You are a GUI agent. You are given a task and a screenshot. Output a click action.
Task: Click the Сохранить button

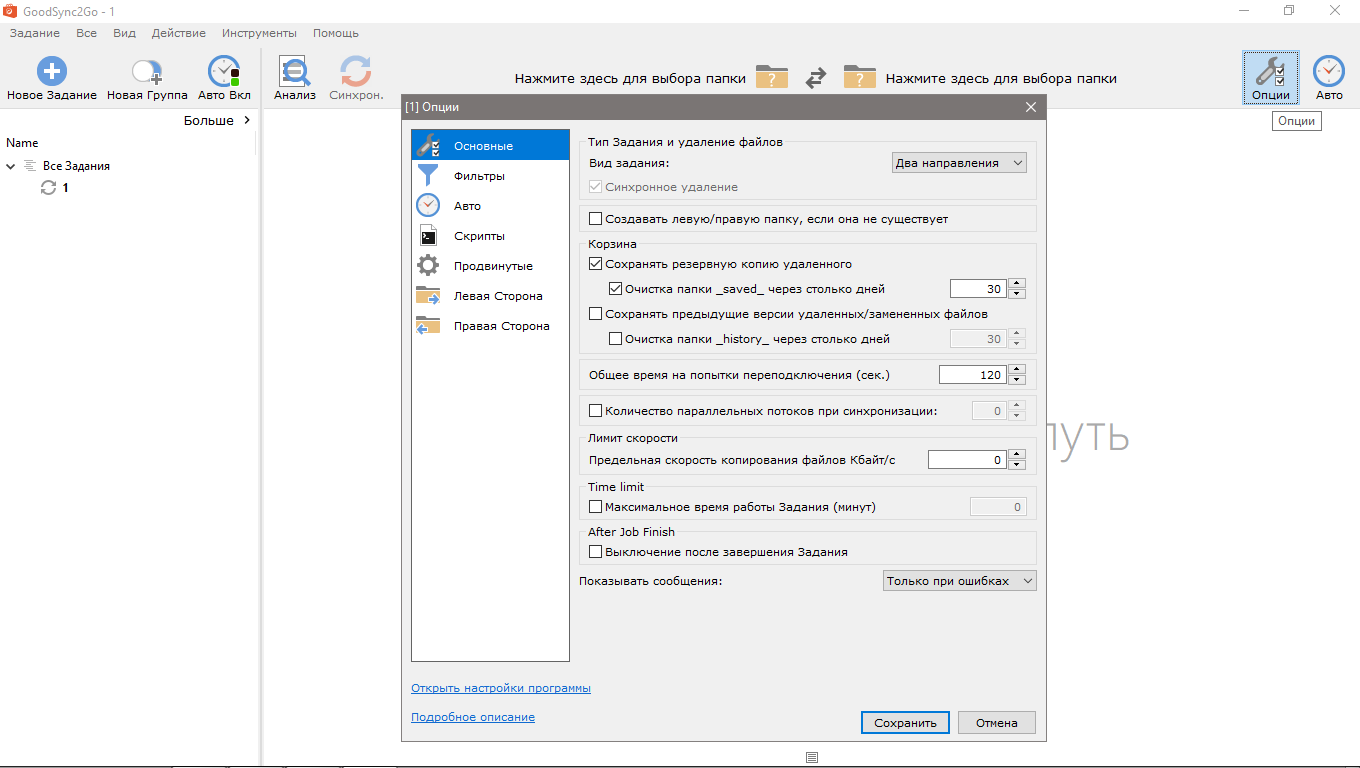(905, 723)
